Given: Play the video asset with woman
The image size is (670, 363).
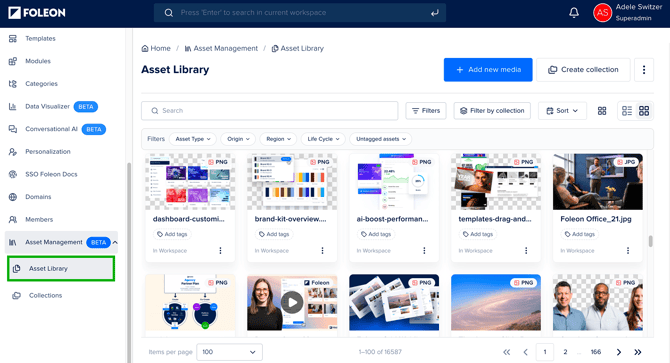Looking at the screenshot, I should click(292, 303).
